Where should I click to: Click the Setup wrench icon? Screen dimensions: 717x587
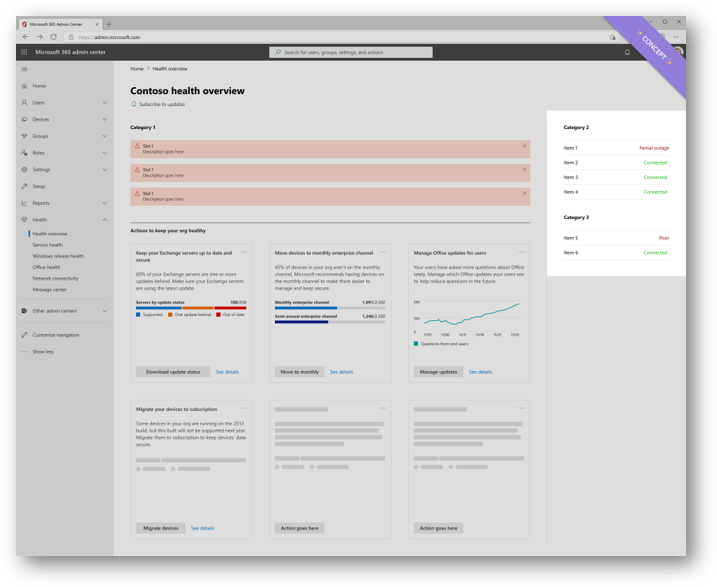[24, 186]
